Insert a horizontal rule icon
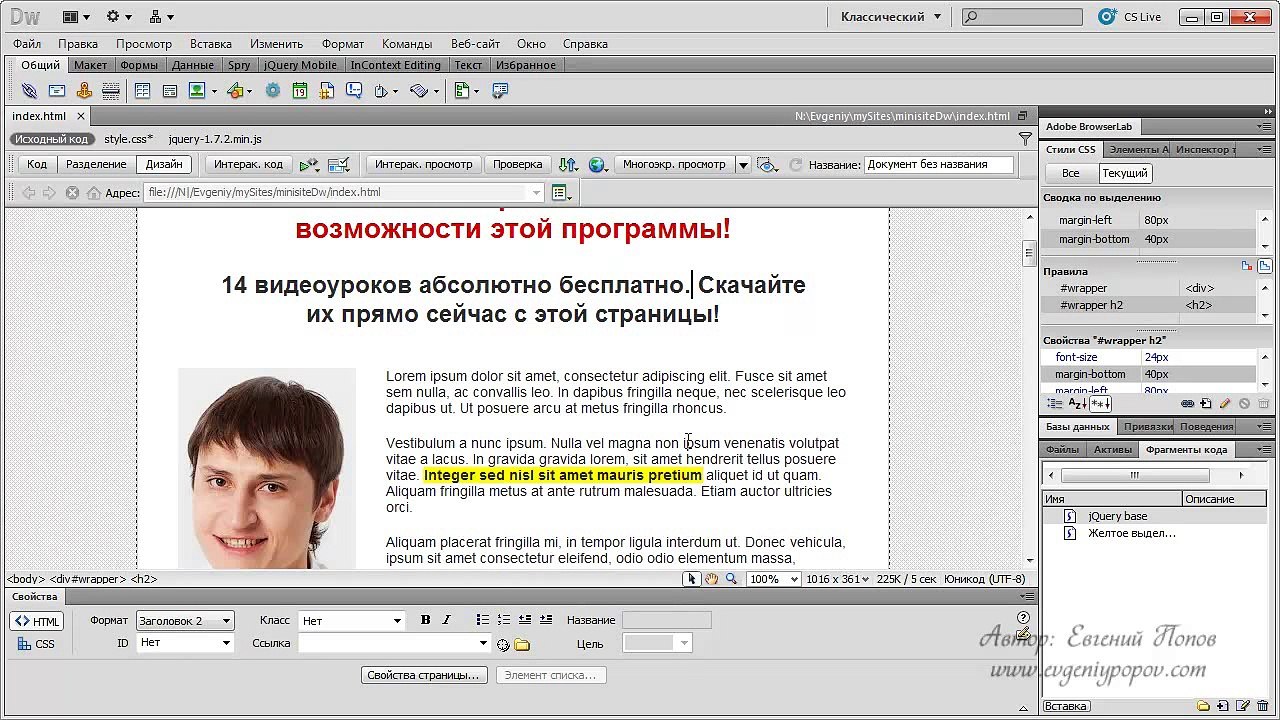 coord(111,91)
